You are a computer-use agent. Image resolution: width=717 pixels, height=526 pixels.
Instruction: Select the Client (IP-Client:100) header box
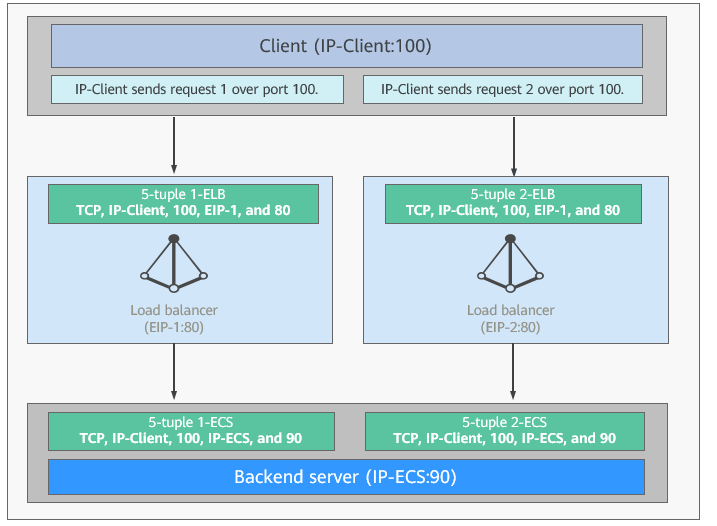click(x=347, y=46)
